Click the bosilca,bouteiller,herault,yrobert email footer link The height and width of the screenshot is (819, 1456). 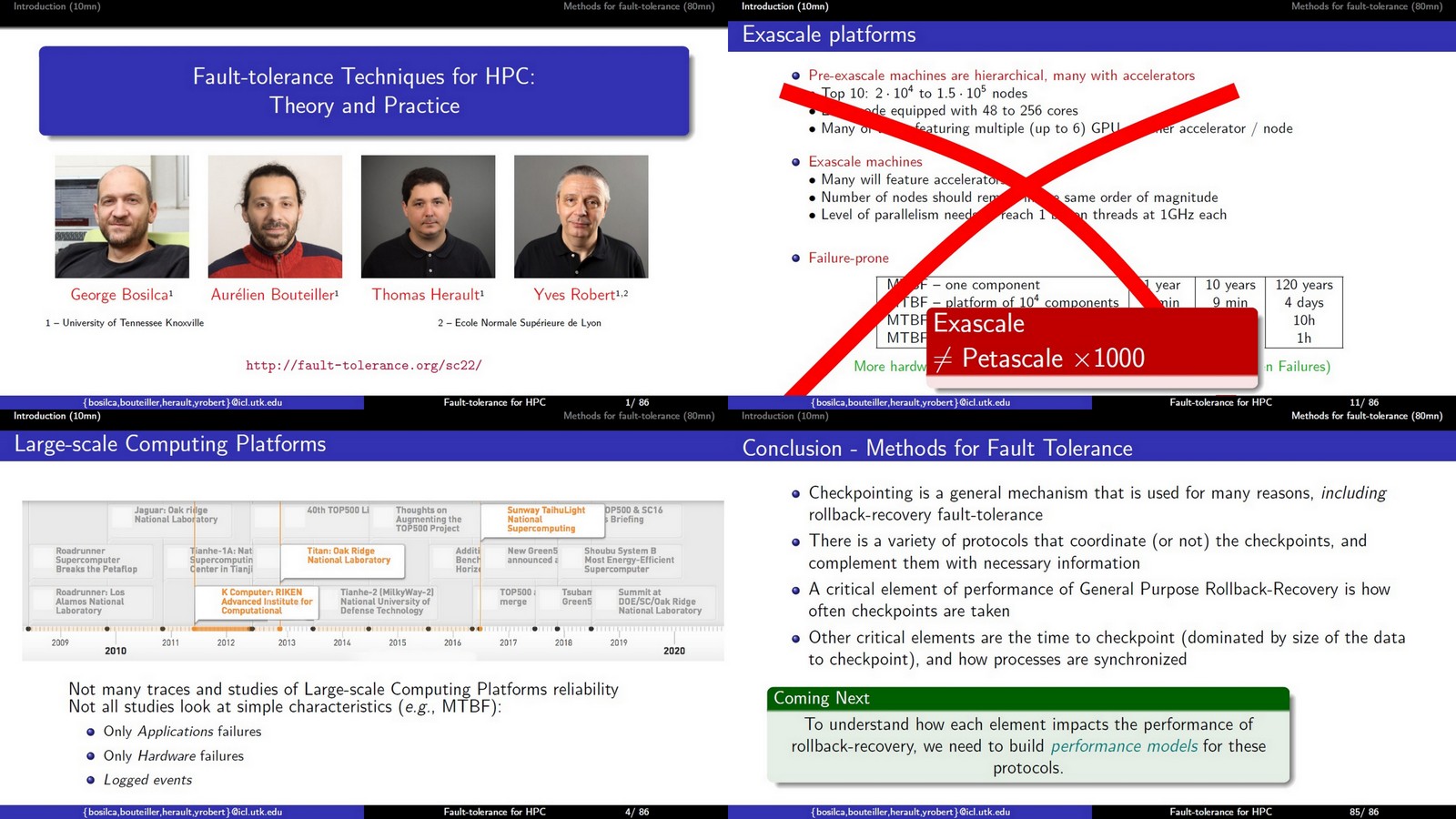point(182,402)
